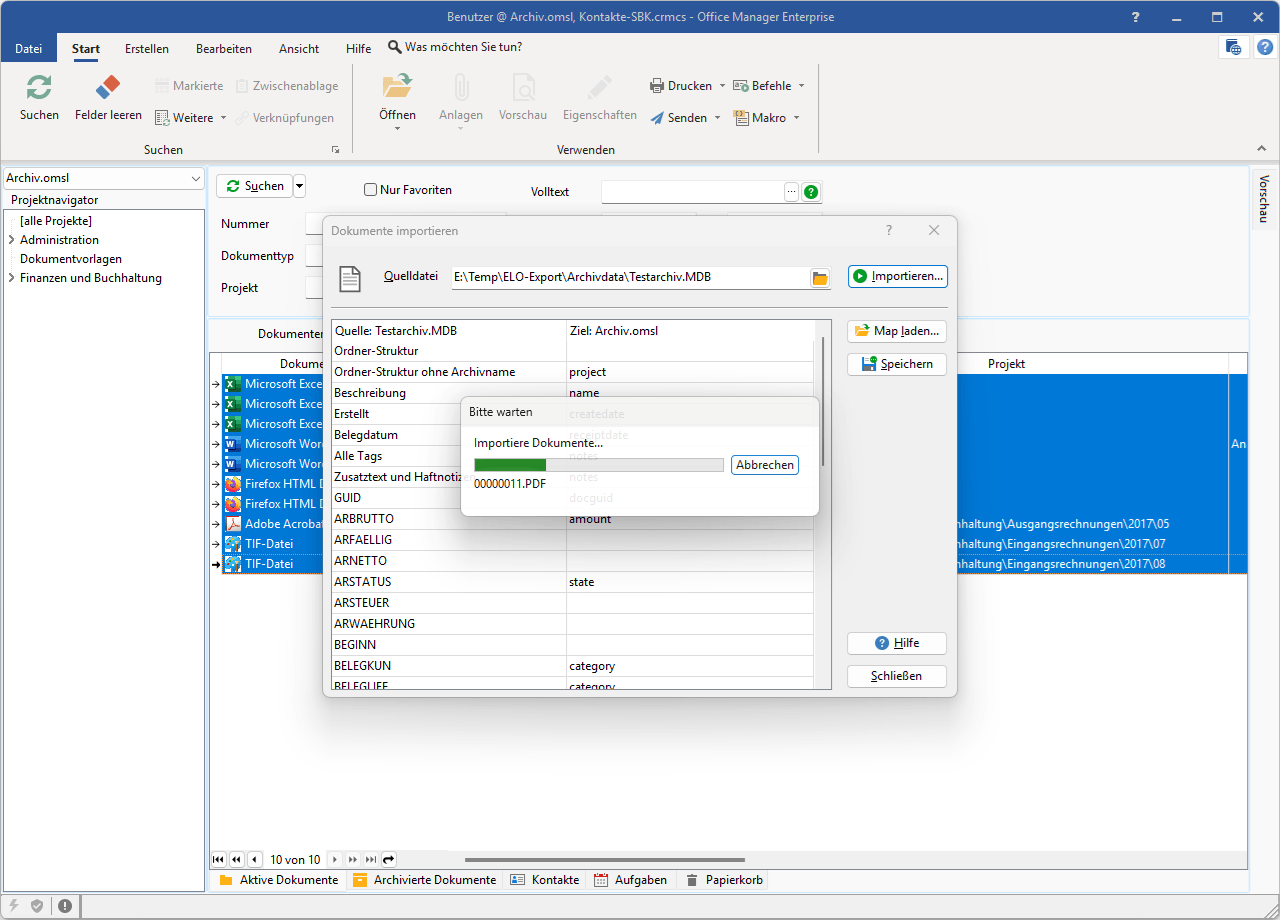Click the Speichern button in import dialog
This screenshot has height=920, width=1280.
(896, 364)
